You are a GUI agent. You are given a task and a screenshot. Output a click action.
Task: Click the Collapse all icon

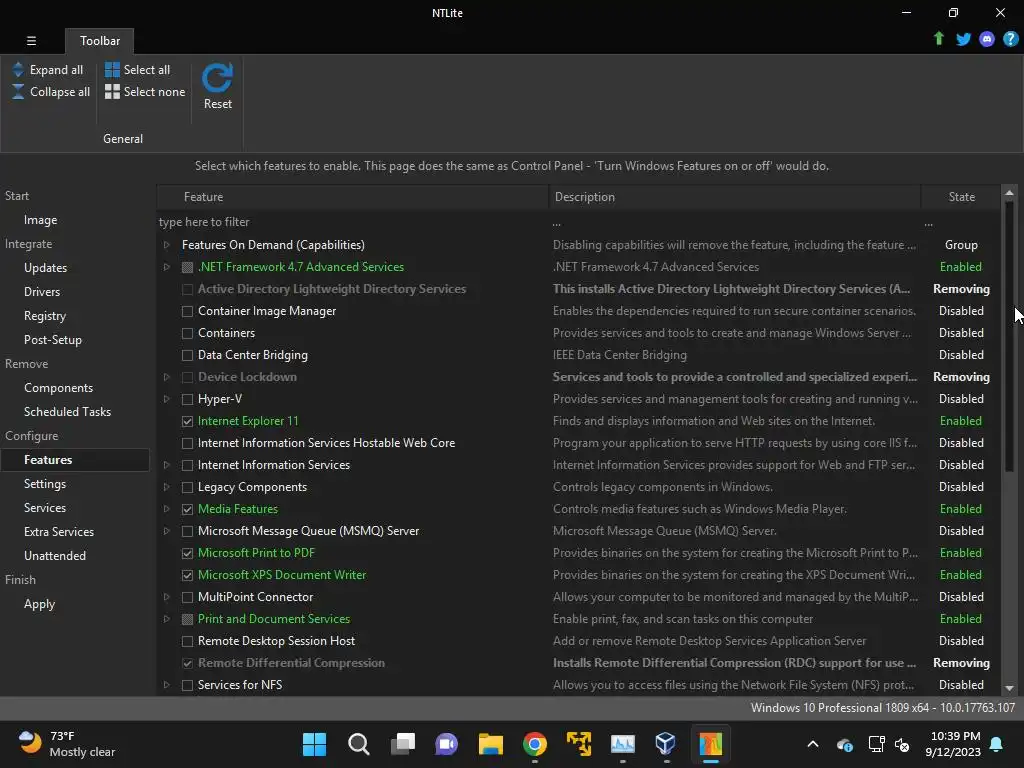[18, 91]
